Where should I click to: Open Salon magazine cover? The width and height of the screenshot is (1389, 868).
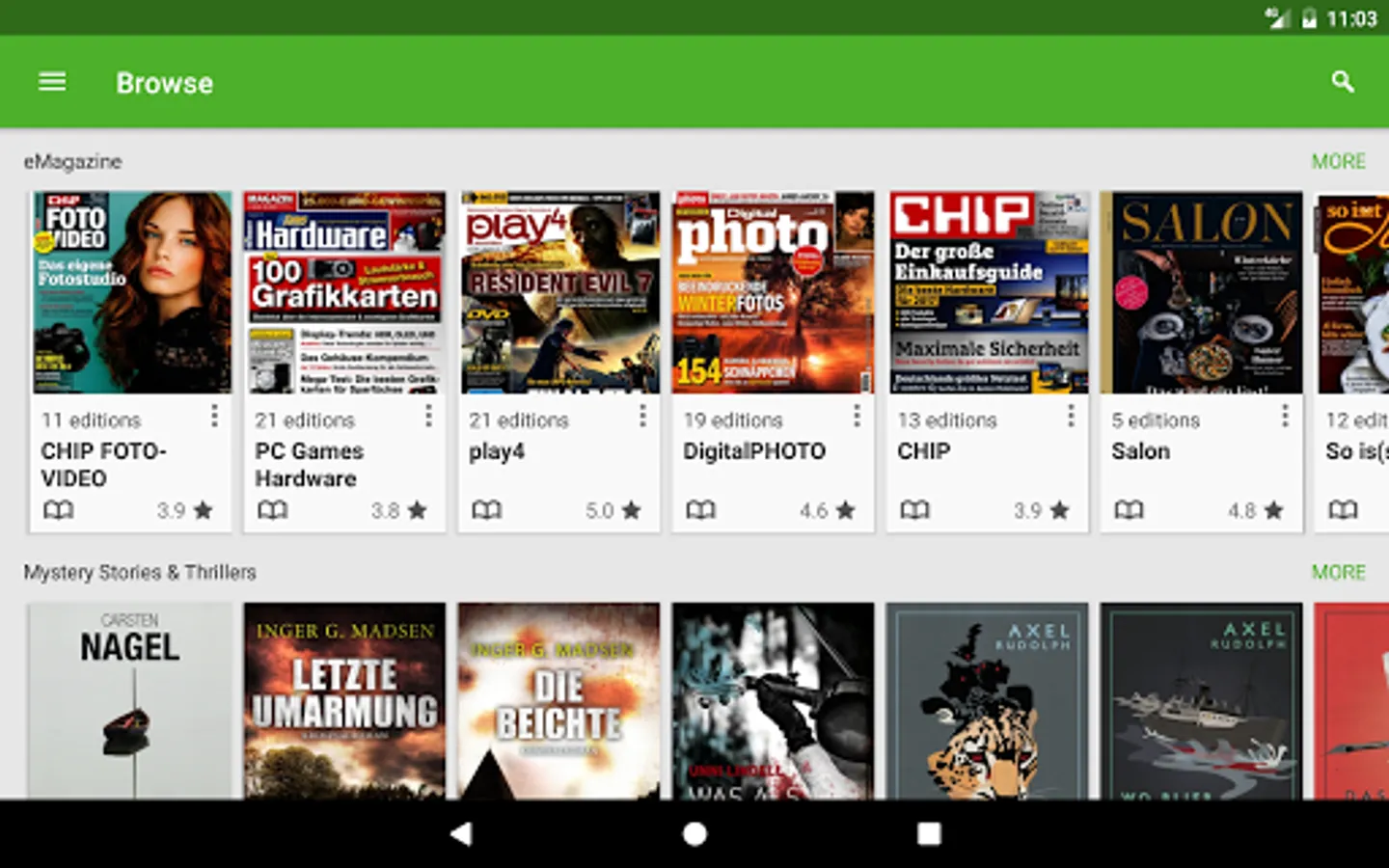(x=1202, y=292)
